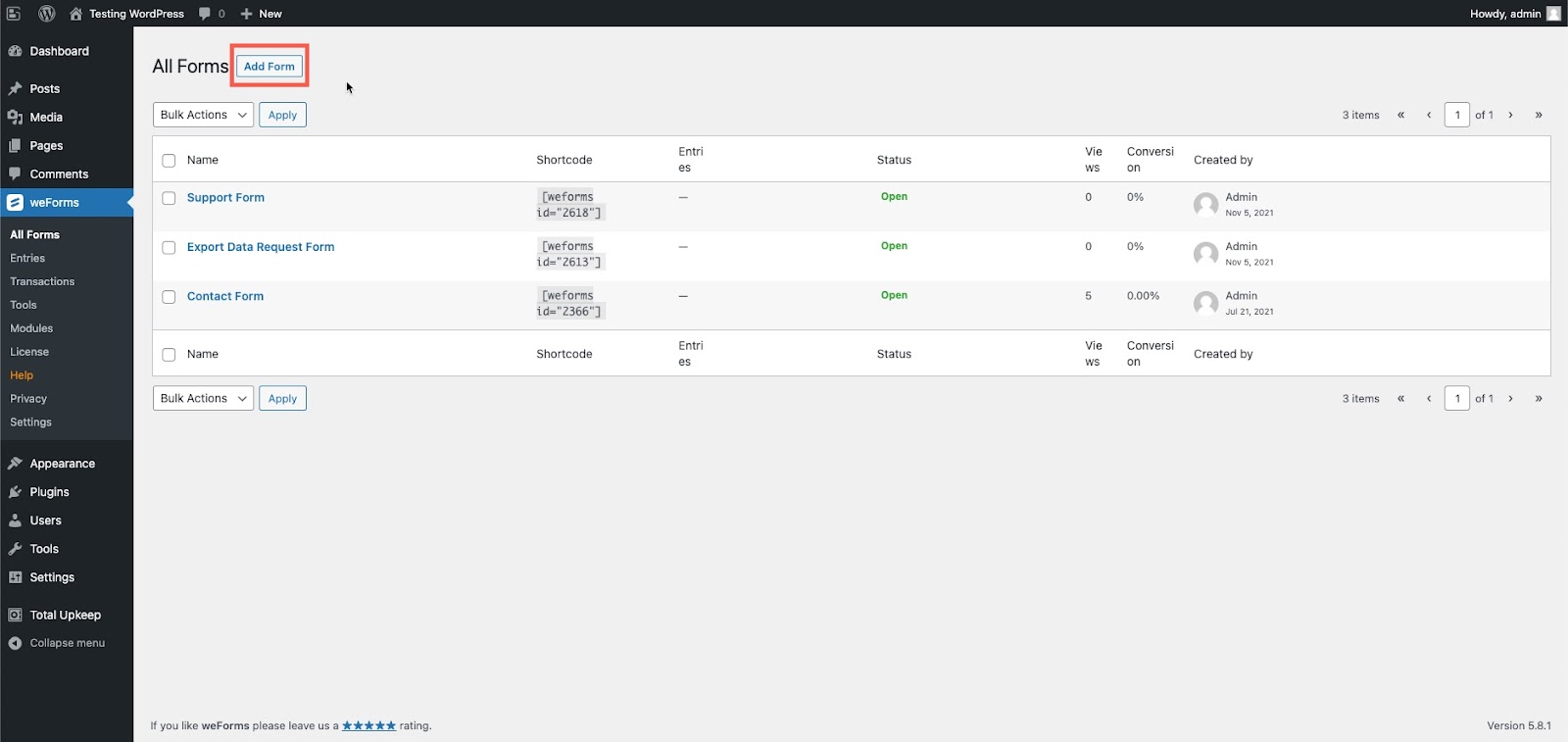The width and height of the screenshot is (1568, 742).
Task: Click the Testing WordPress site name
Action: pos(136,14)
